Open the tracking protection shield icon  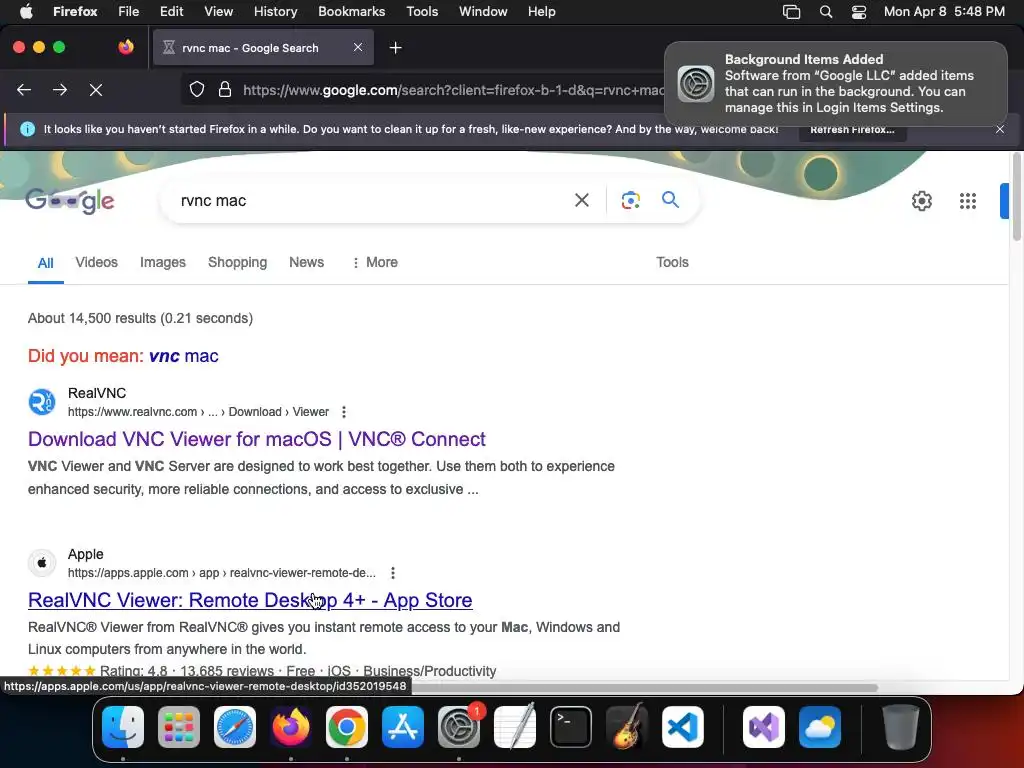coord(197,89)
